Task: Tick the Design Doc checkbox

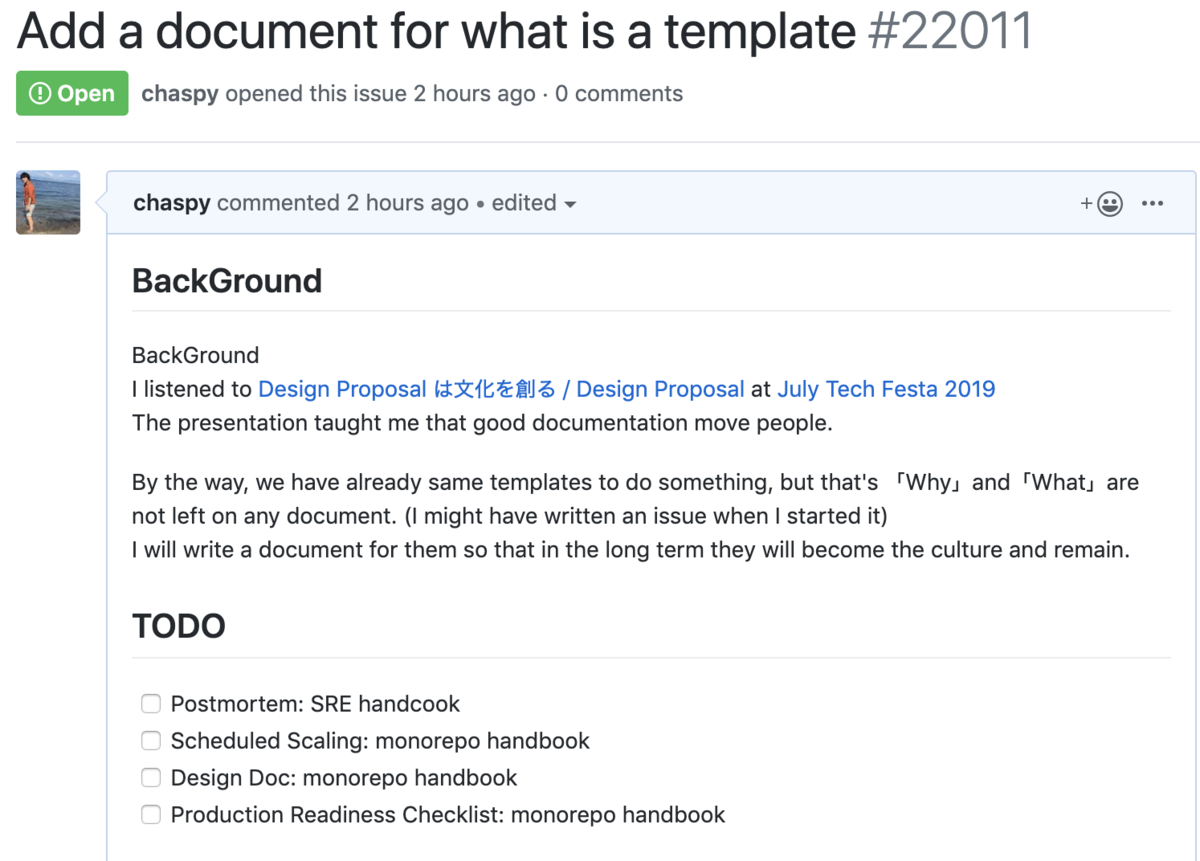Action: click(x=151, y=777)
